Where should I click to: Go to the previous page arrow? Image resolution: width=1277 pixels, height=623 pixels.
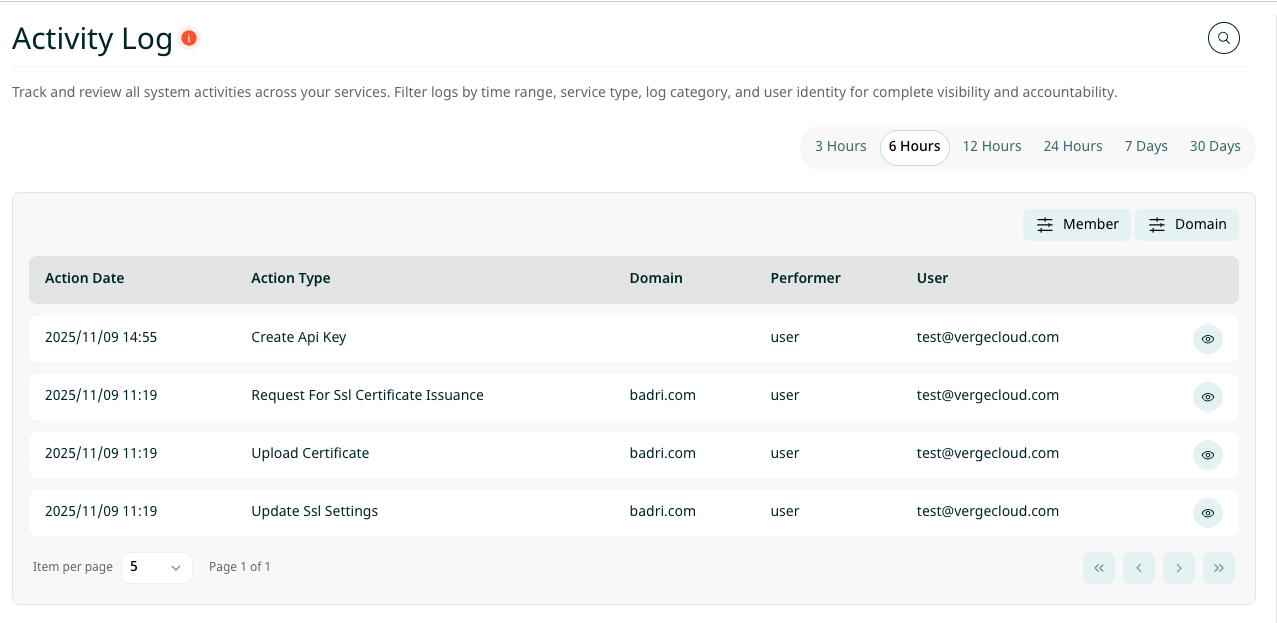[1138, 568]
